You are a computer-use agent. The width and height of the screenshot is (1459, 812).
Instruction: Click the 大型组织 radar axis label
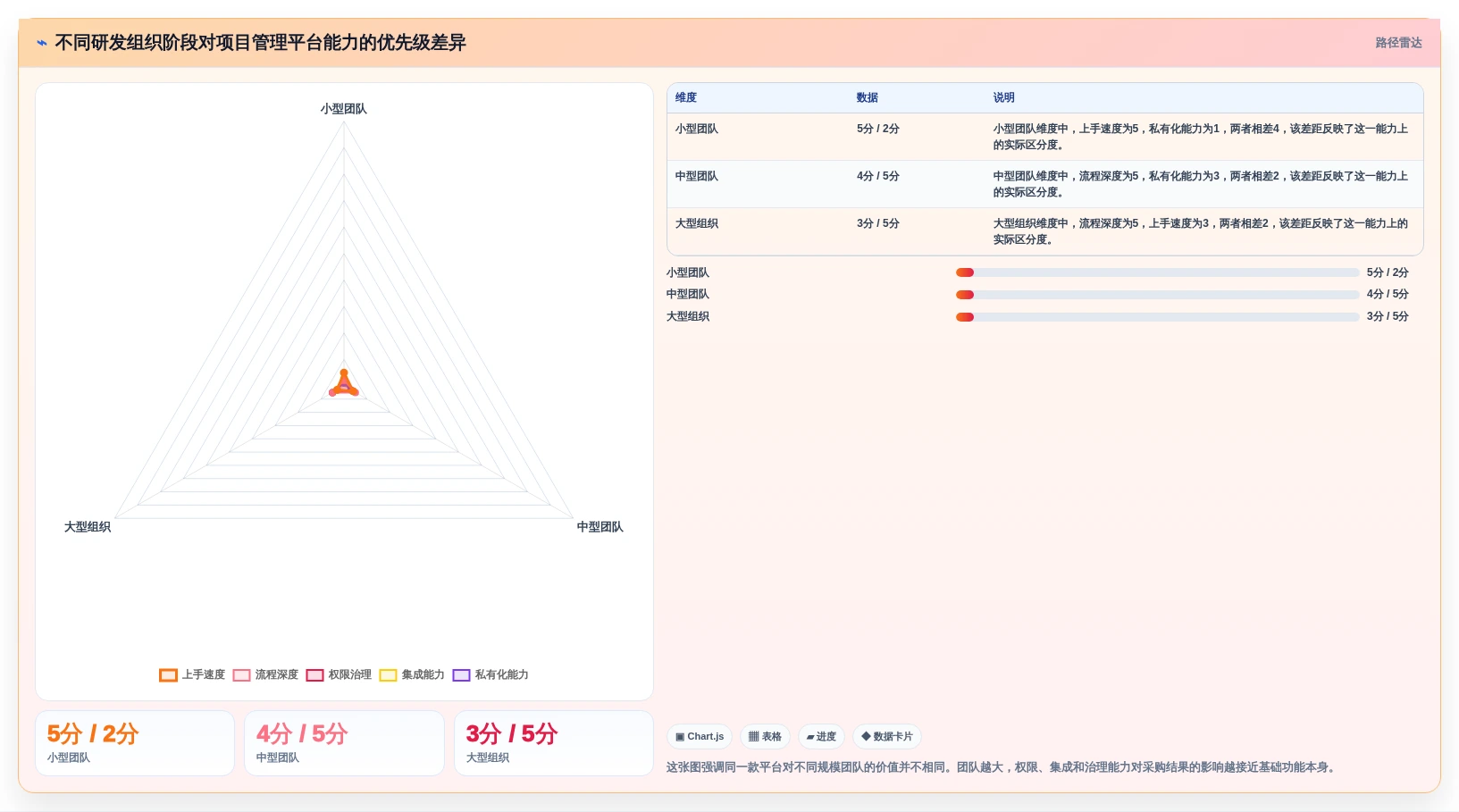(88, 527)
